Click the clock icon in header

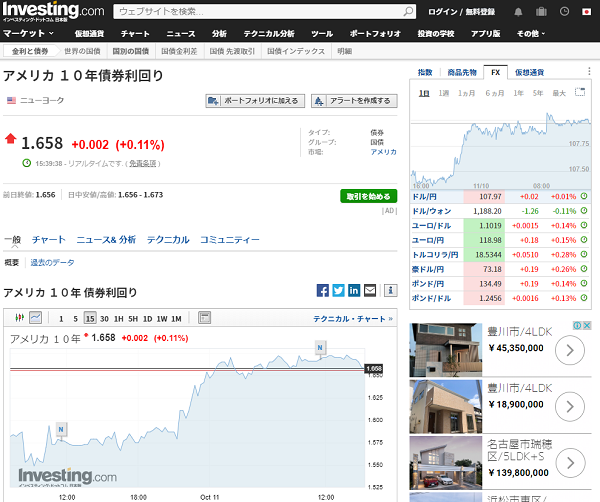pos(564,11)
